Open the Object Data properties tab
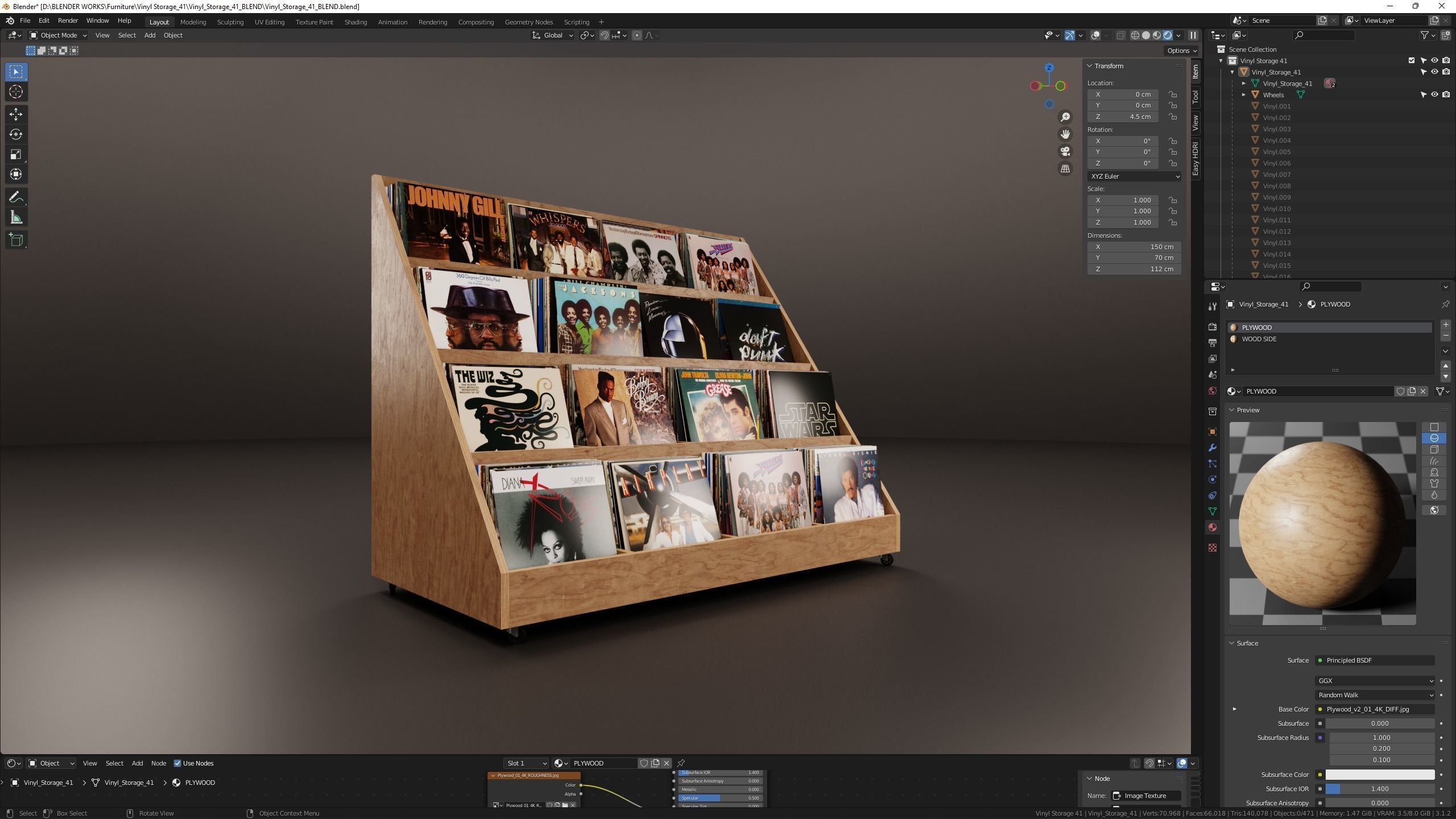This screenshot has height=819, width=1456. click(1213, 511)
